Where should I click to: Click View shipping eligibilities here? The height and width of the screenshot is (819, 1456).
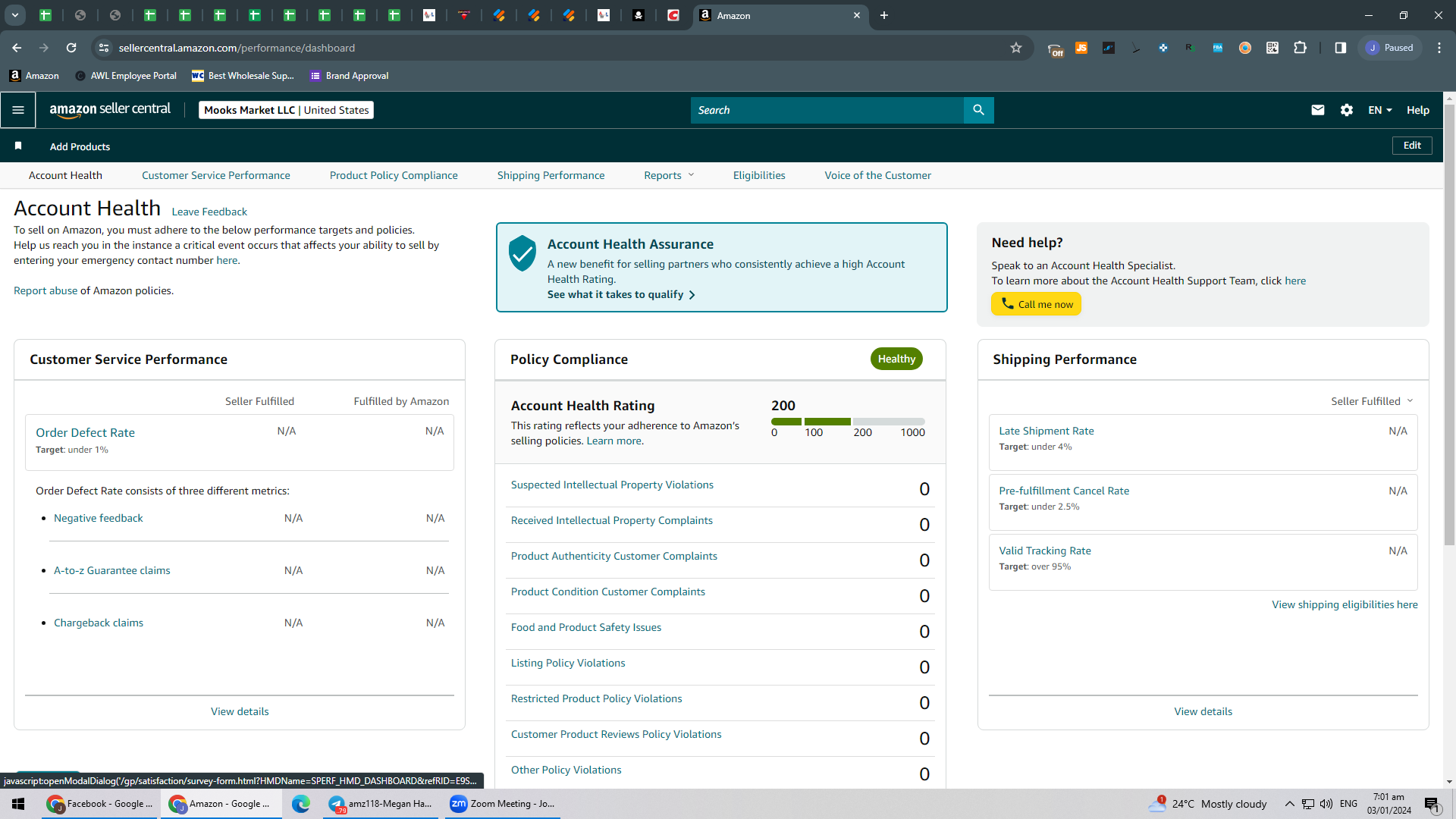[x=1345, y=604]
